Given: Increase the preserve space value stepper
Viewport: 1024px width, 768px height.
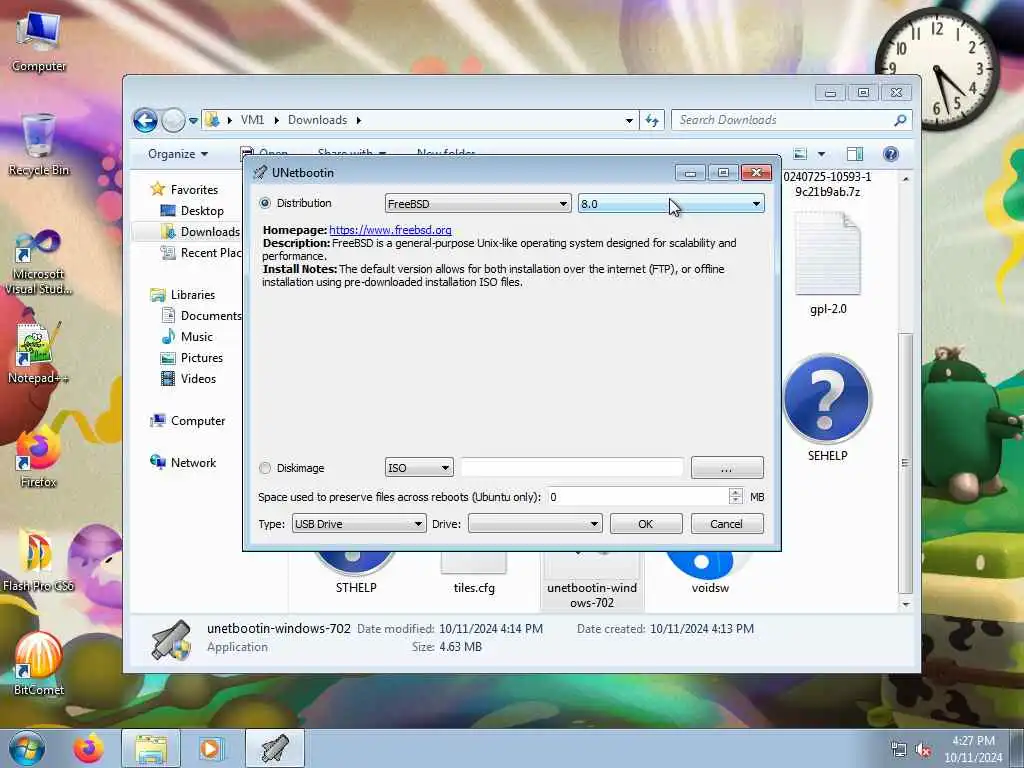Looking at the screenshot, I should (x=736, y=492).
